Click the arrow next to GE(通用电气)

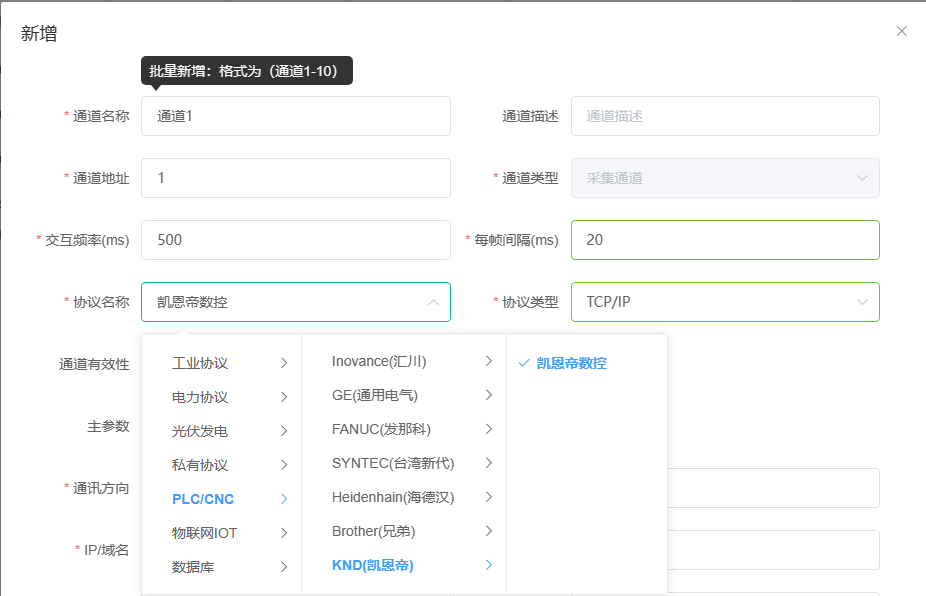pyautogui.click(x=489, y=395)
